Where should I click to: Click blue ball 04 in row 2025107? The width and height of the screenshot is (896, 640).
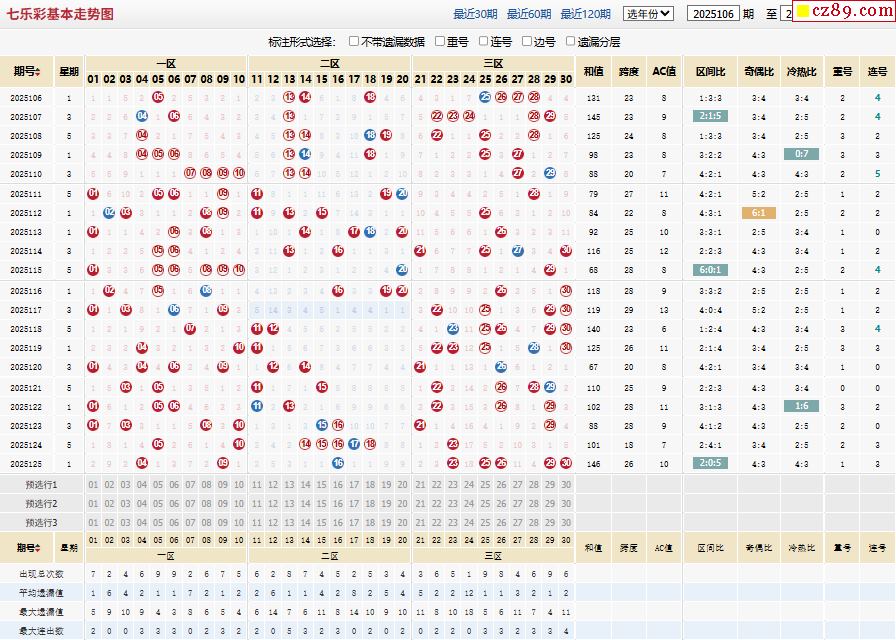pos(142,117)
